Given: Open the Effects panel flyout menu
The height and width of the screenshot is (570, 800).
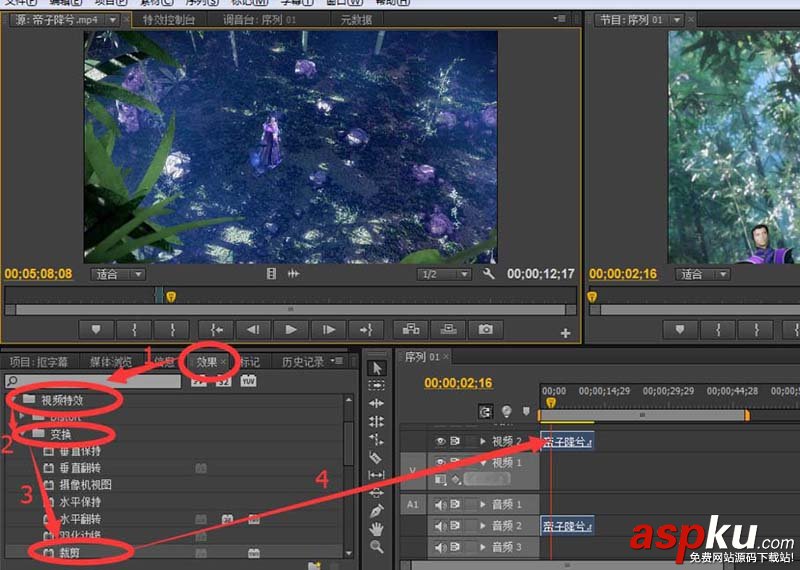Looking at the screenshot, I should coord(337,361).
